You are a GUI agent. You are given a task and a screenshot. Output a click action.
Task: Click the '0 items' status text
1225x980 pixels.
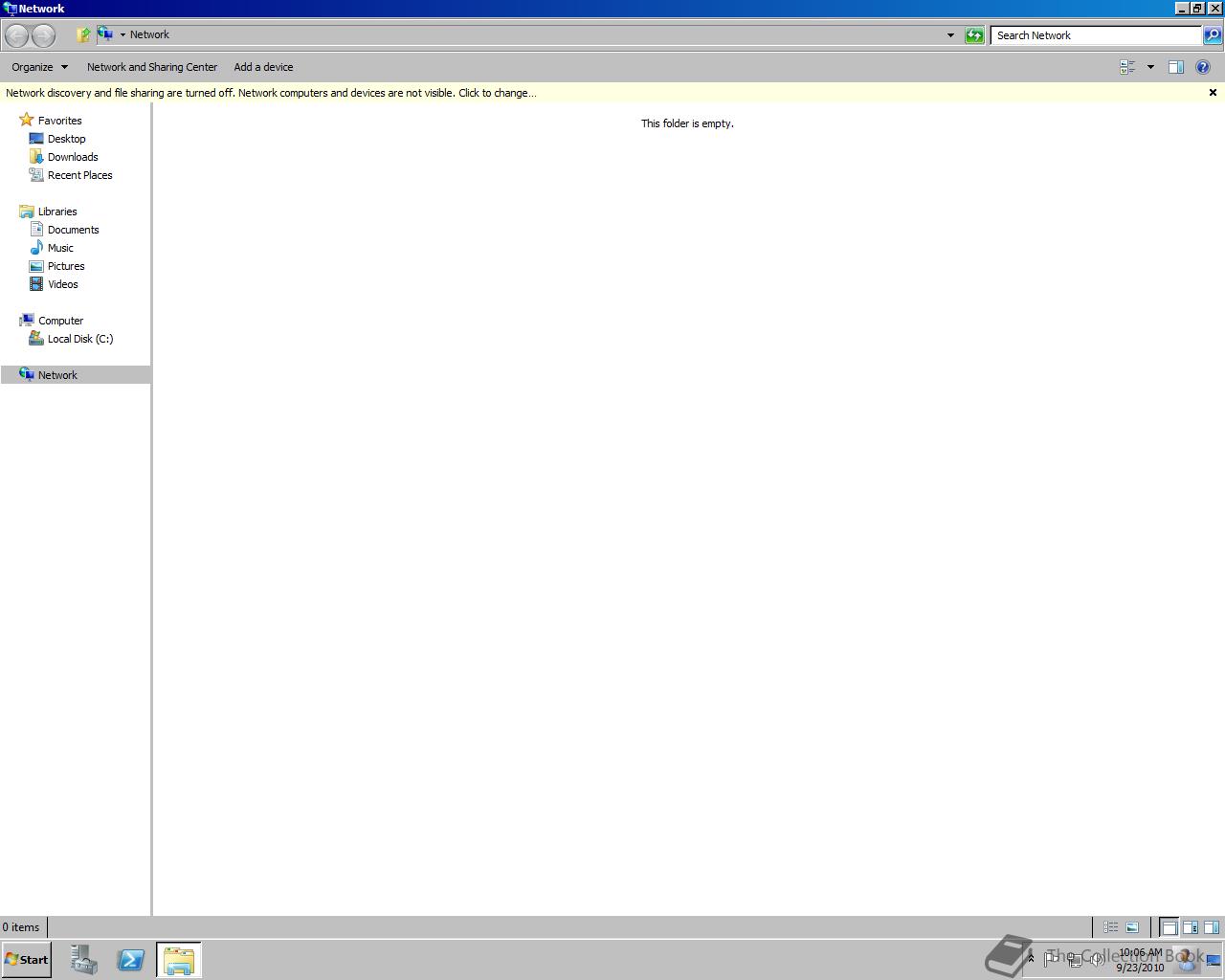pyautogui.click(x=21, y=927)
